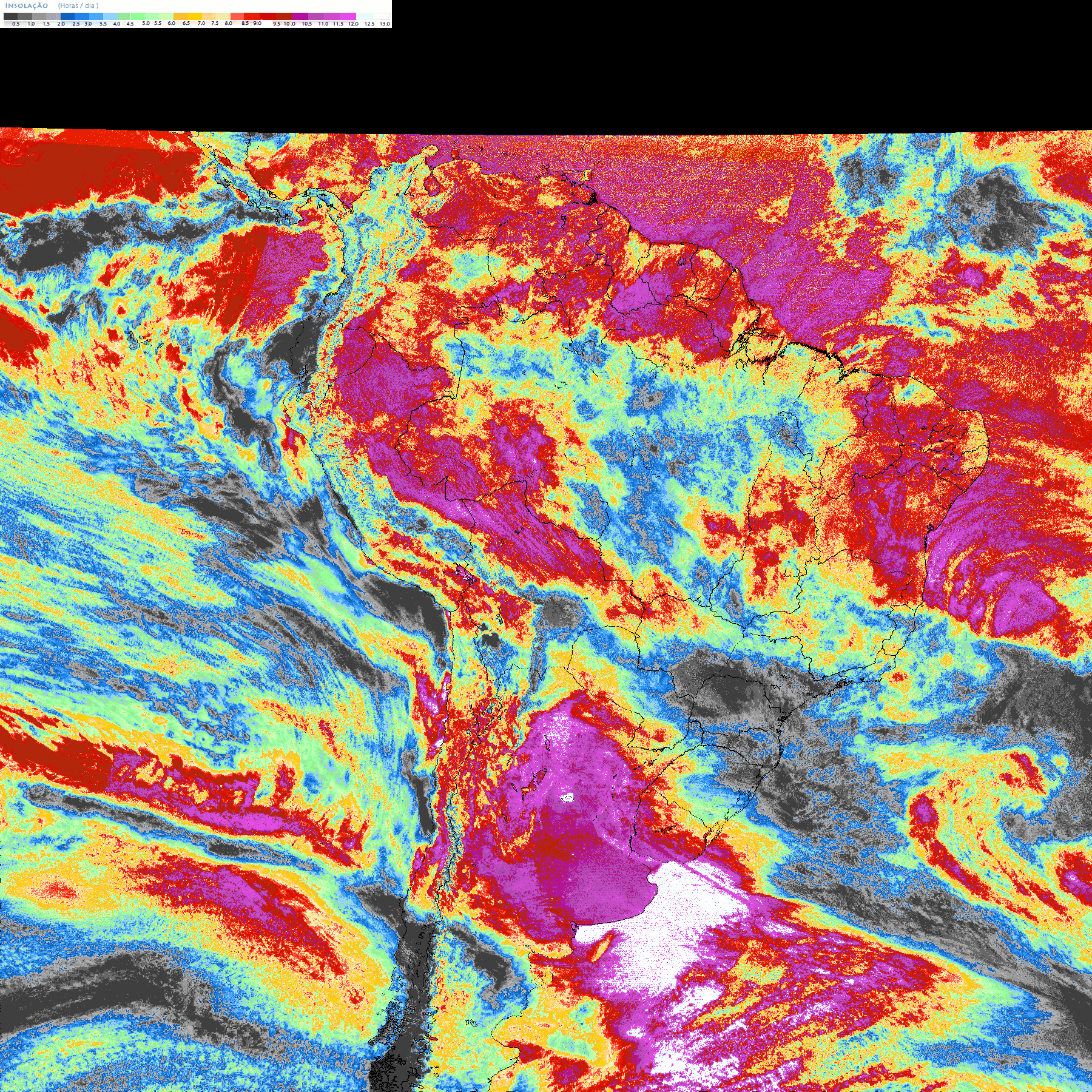
Task: Click the 7.0 legend value
Action: tap(201, 23)
